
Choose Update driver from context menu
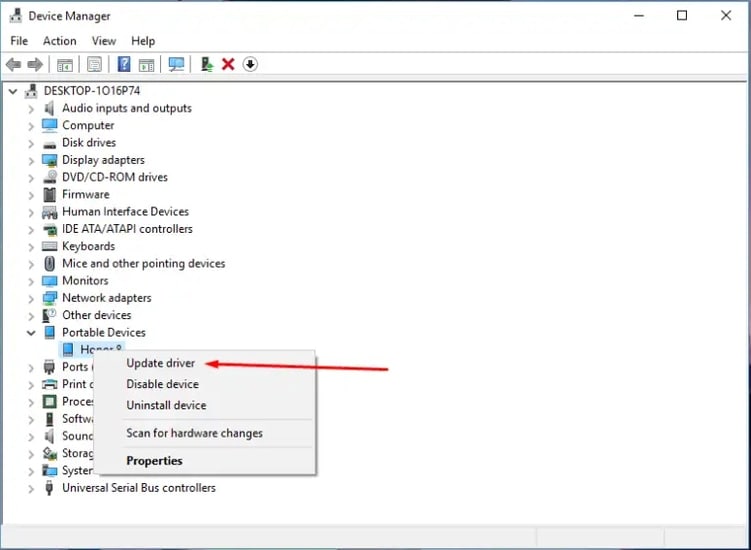[160, 363]
